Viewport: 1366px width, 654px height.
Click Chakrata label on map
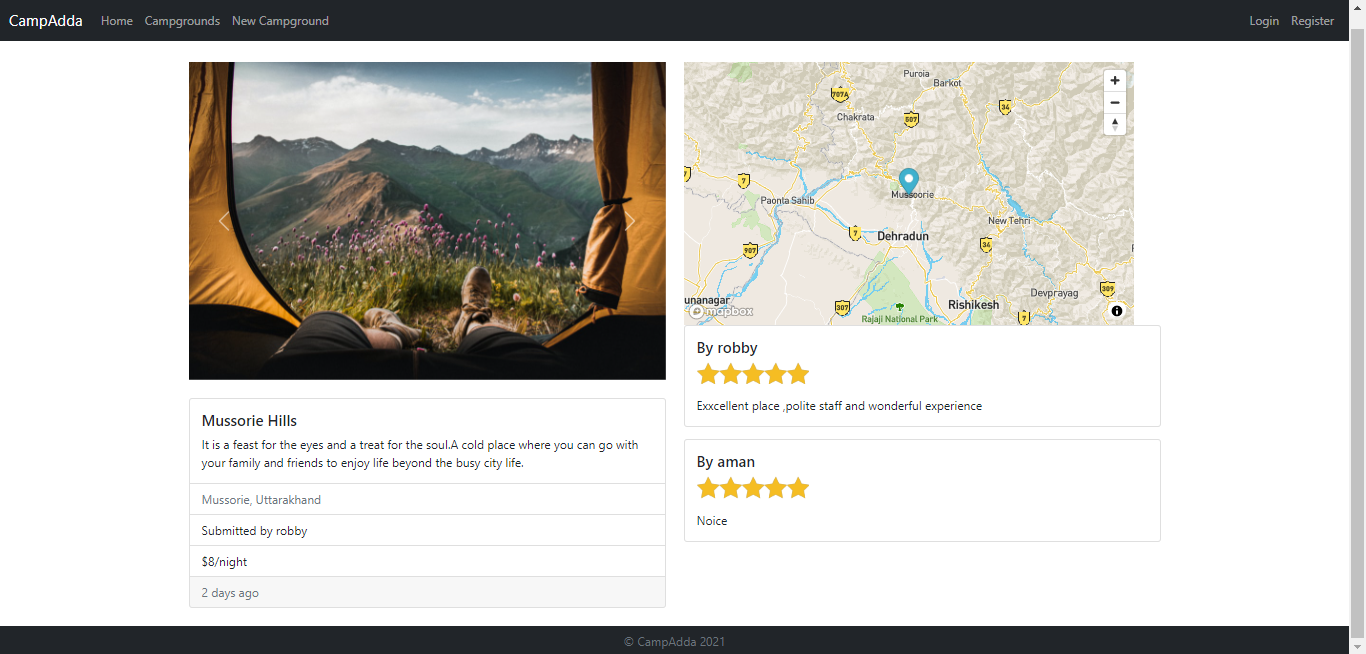pos(855,117)
